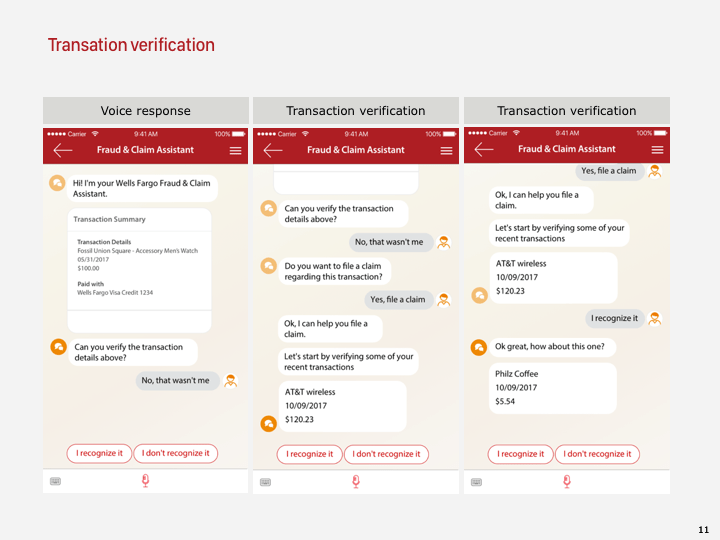Tap back arrow on the middle phone screen

273,150
